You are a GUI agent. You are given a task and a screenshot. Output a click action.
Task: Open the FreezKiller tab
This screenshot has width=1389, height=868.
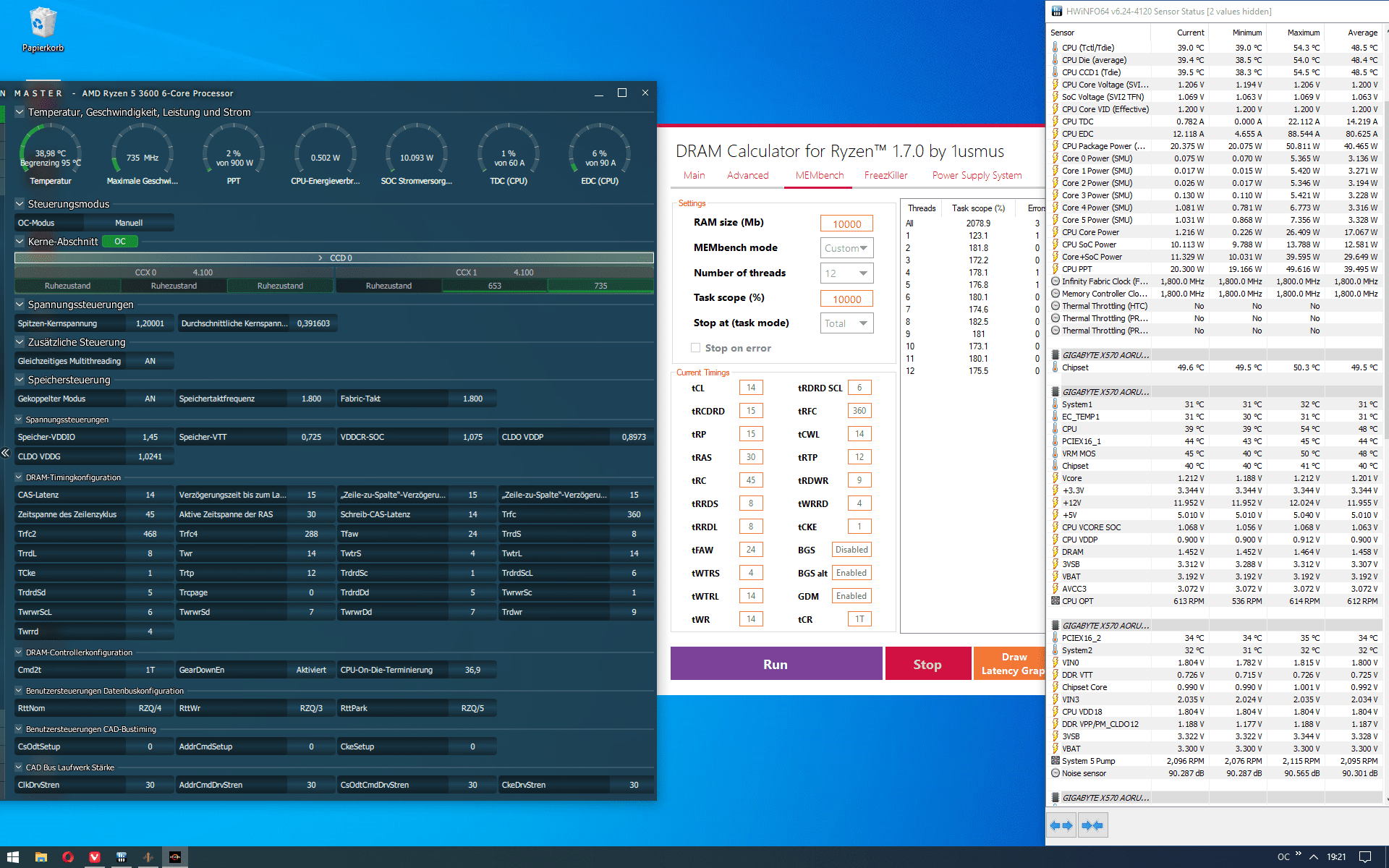point(885,175)
